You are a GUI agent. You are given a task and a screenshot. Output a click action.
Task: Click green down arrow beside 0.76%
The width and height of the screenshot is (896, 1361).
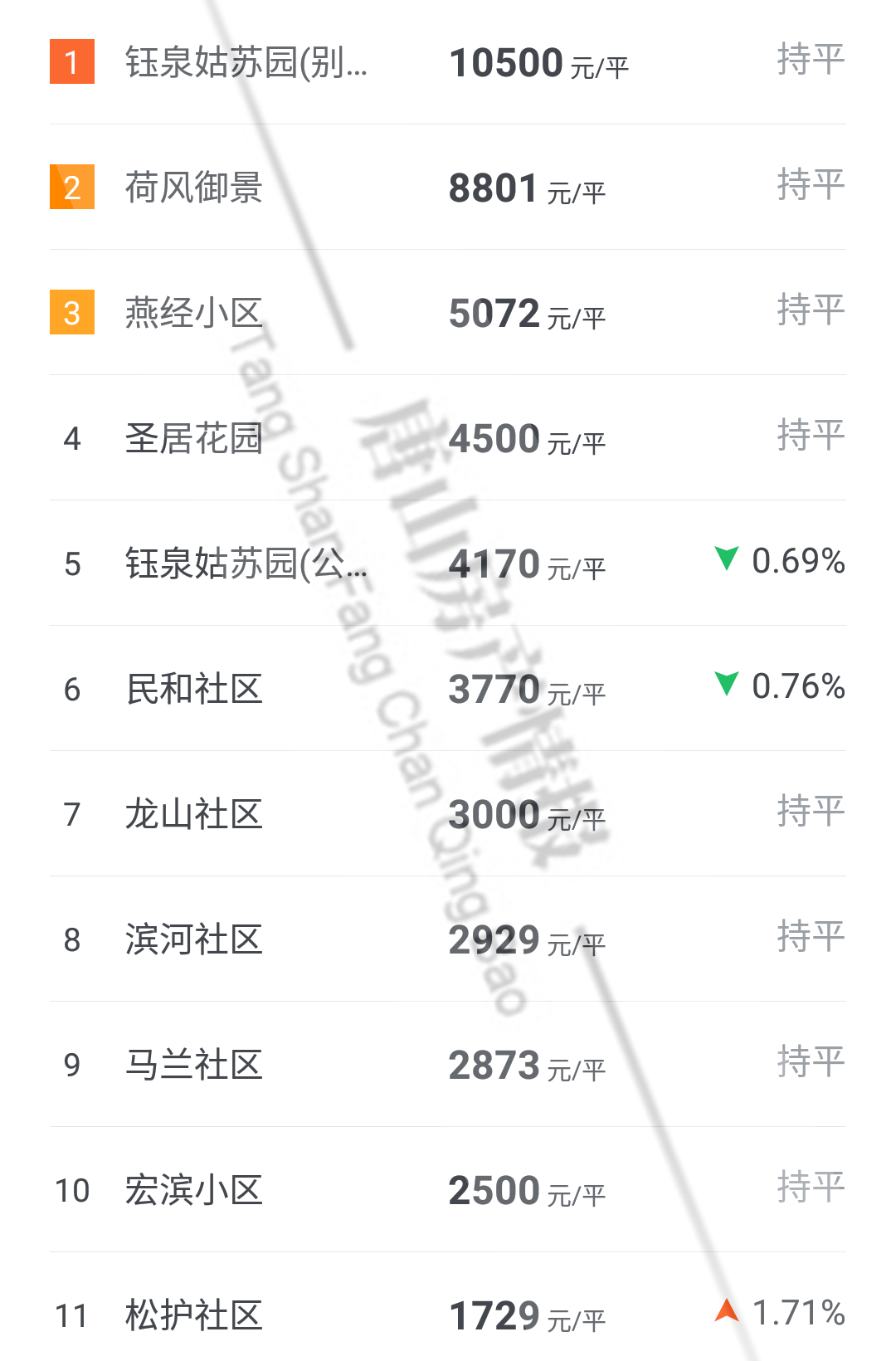(727, 684)
